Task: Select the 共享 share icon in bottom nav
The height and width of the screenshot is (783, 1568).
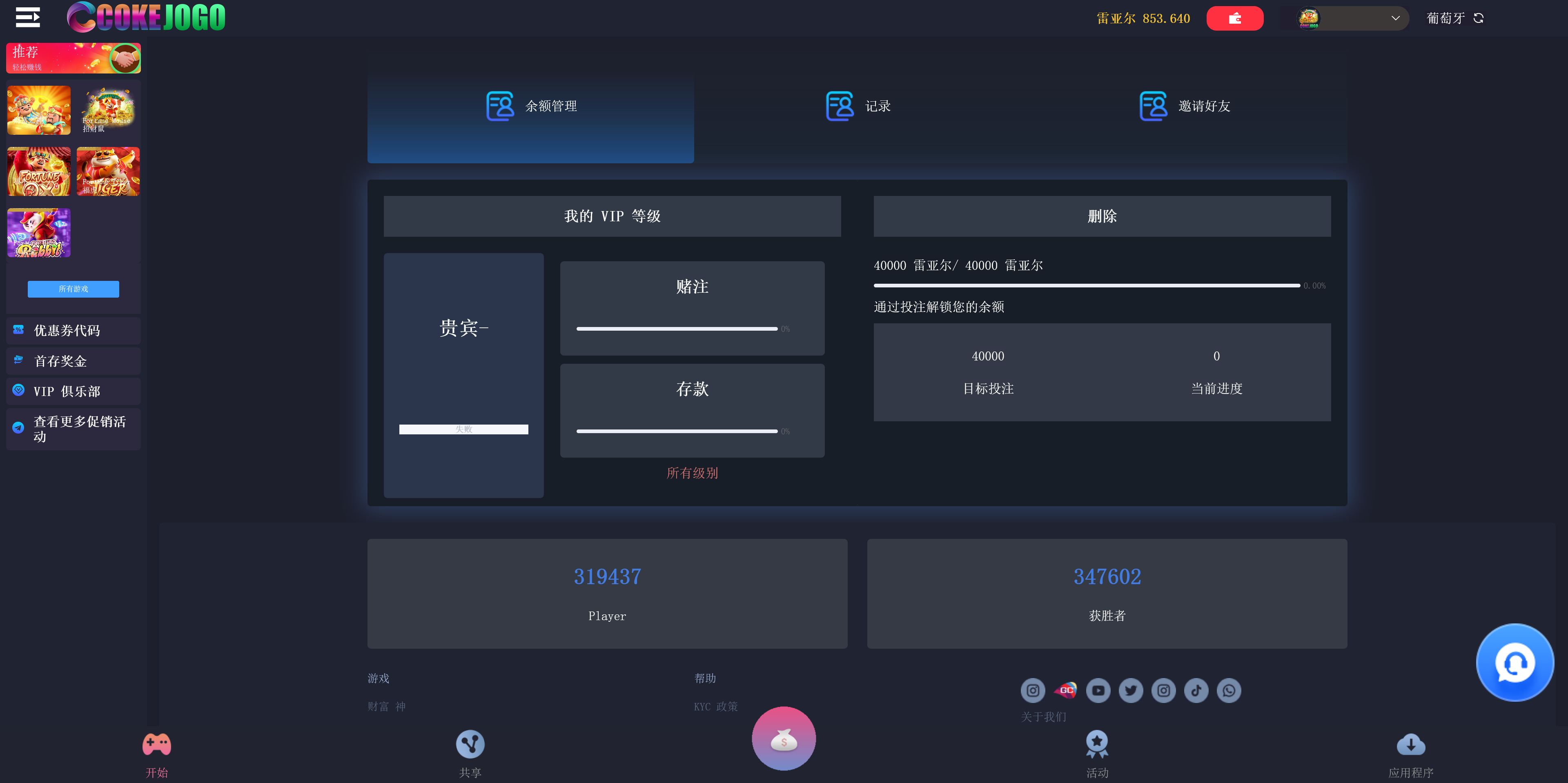Action: (470, 744)
